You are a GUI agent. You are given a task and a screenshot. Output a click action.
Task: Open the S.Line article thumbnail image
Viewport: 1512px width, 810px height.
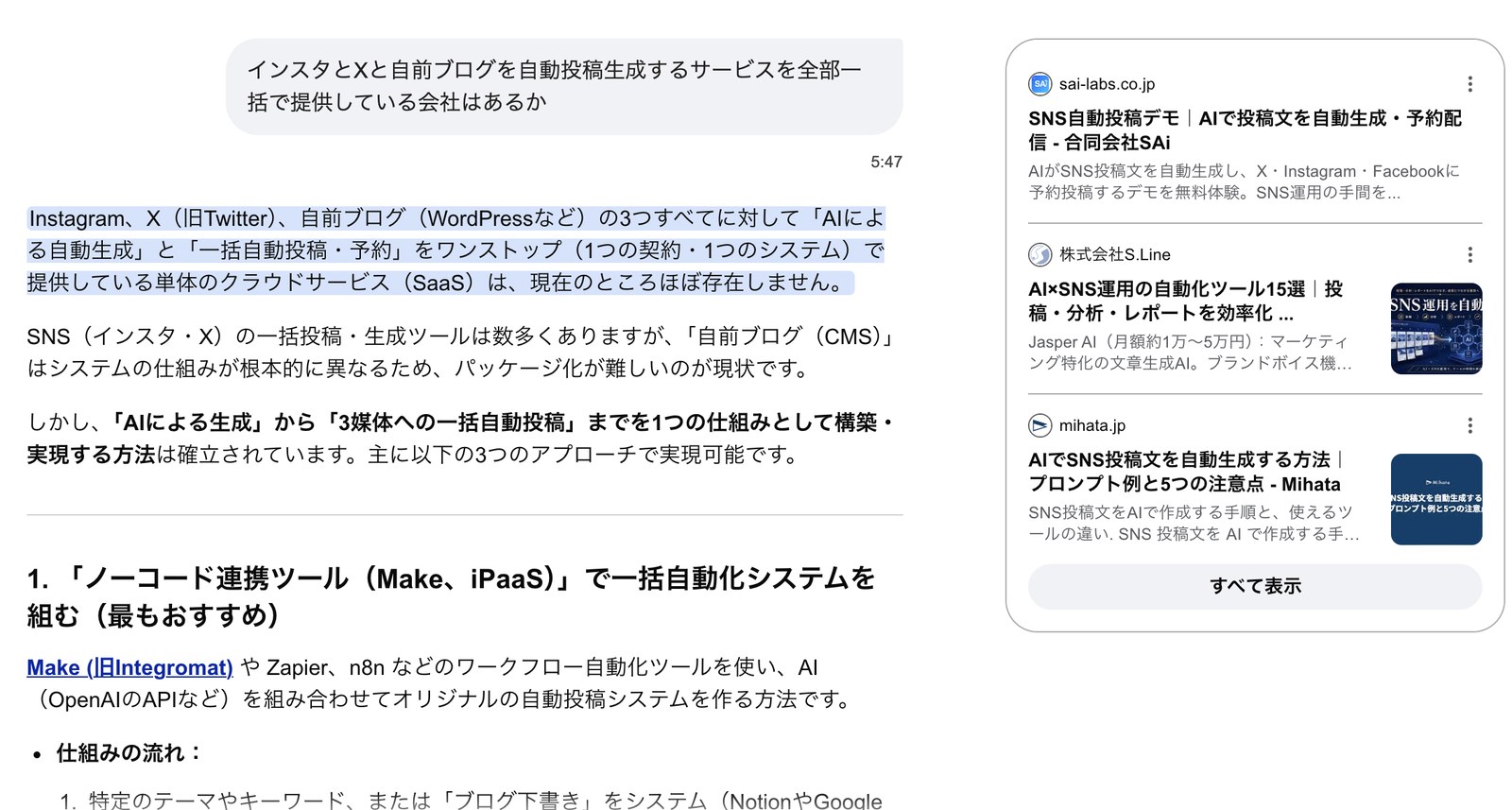click(1436, 329)
